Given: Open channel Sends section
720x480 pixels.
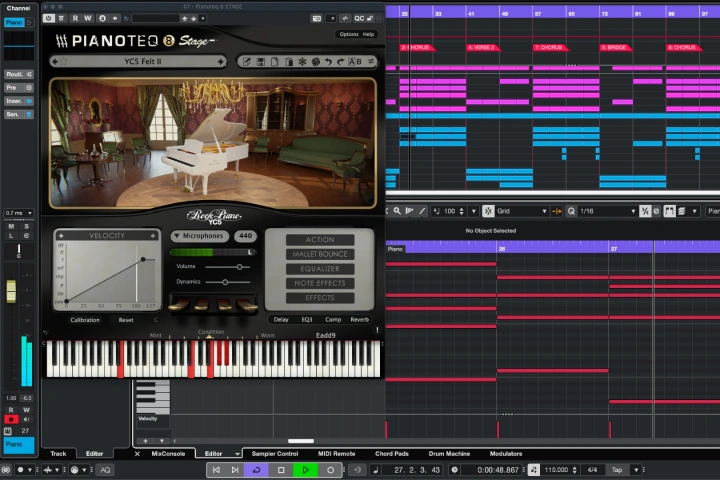Looking at the screenshot, I should pyautogui.click(x=19, y=114).
